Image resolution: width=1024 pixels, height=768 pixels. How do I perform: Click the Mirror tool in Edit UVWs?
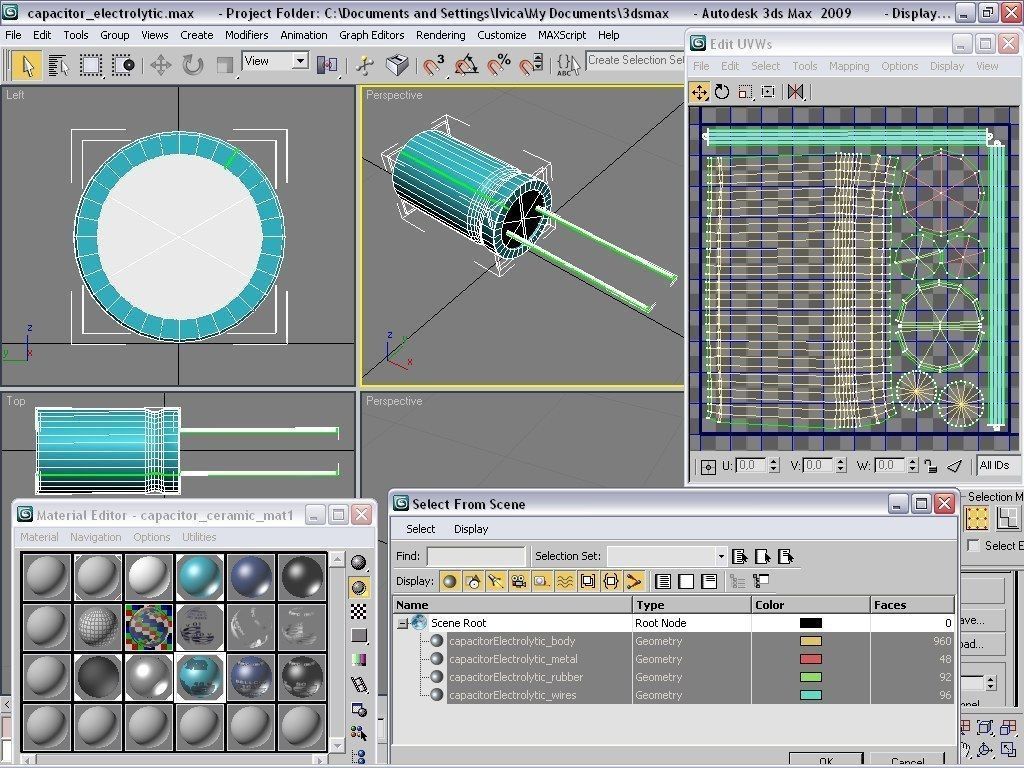795,92
